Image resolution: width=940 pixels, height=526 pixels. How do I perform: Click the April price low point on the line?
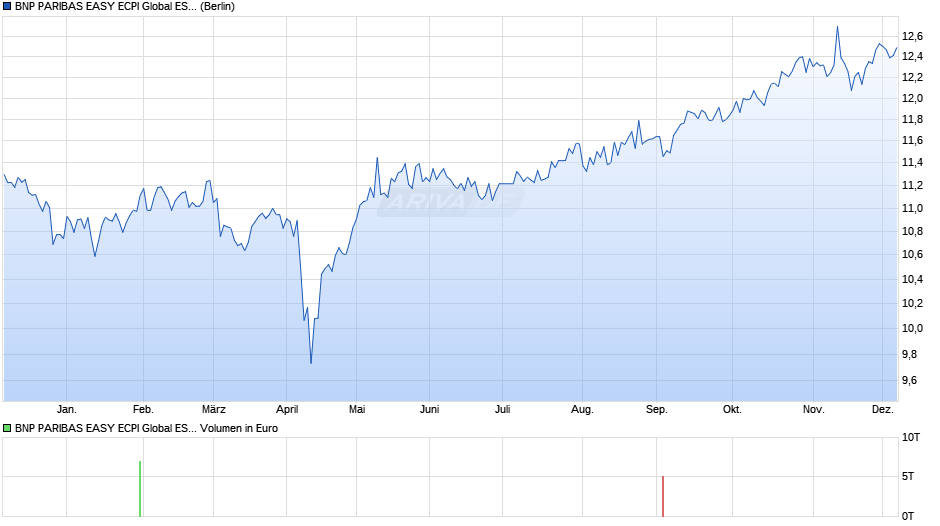pyautogui.click(x=311, y=363)
